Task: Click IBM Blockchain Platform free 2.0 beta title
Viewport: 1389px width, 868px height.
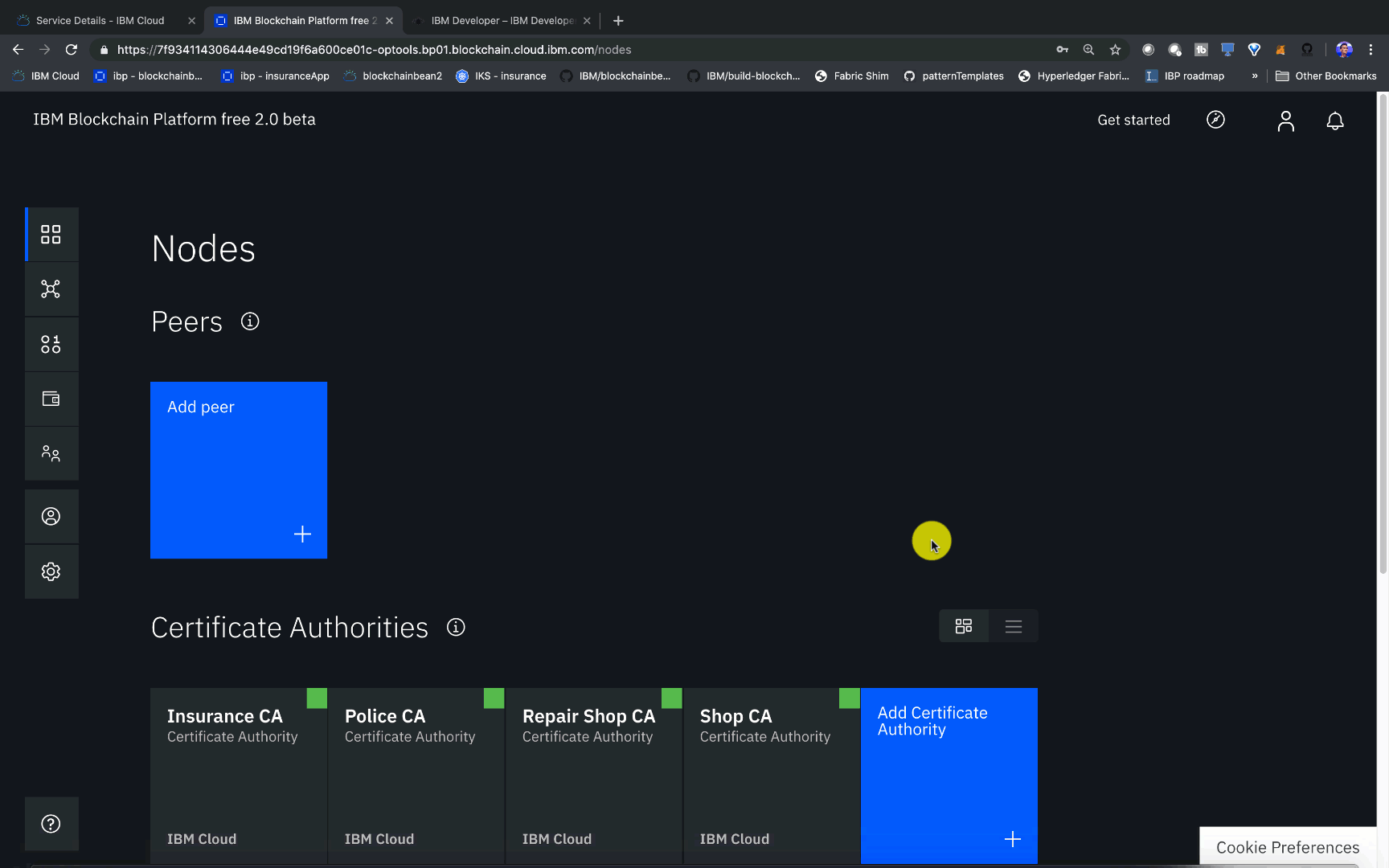Action: 174,119
